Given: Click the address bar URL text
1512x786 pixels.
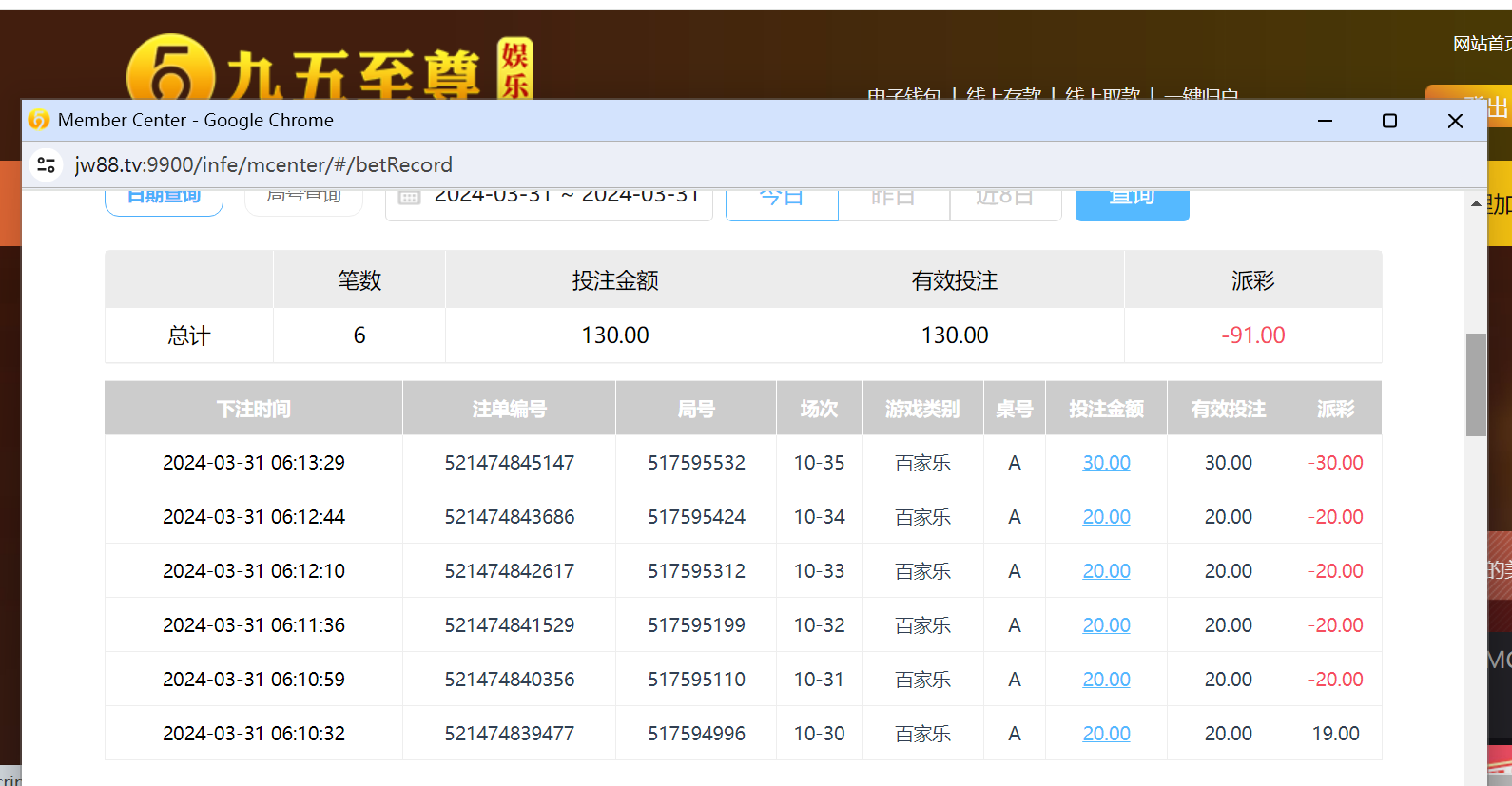Looking at the screenshot, I should point(263,164).
